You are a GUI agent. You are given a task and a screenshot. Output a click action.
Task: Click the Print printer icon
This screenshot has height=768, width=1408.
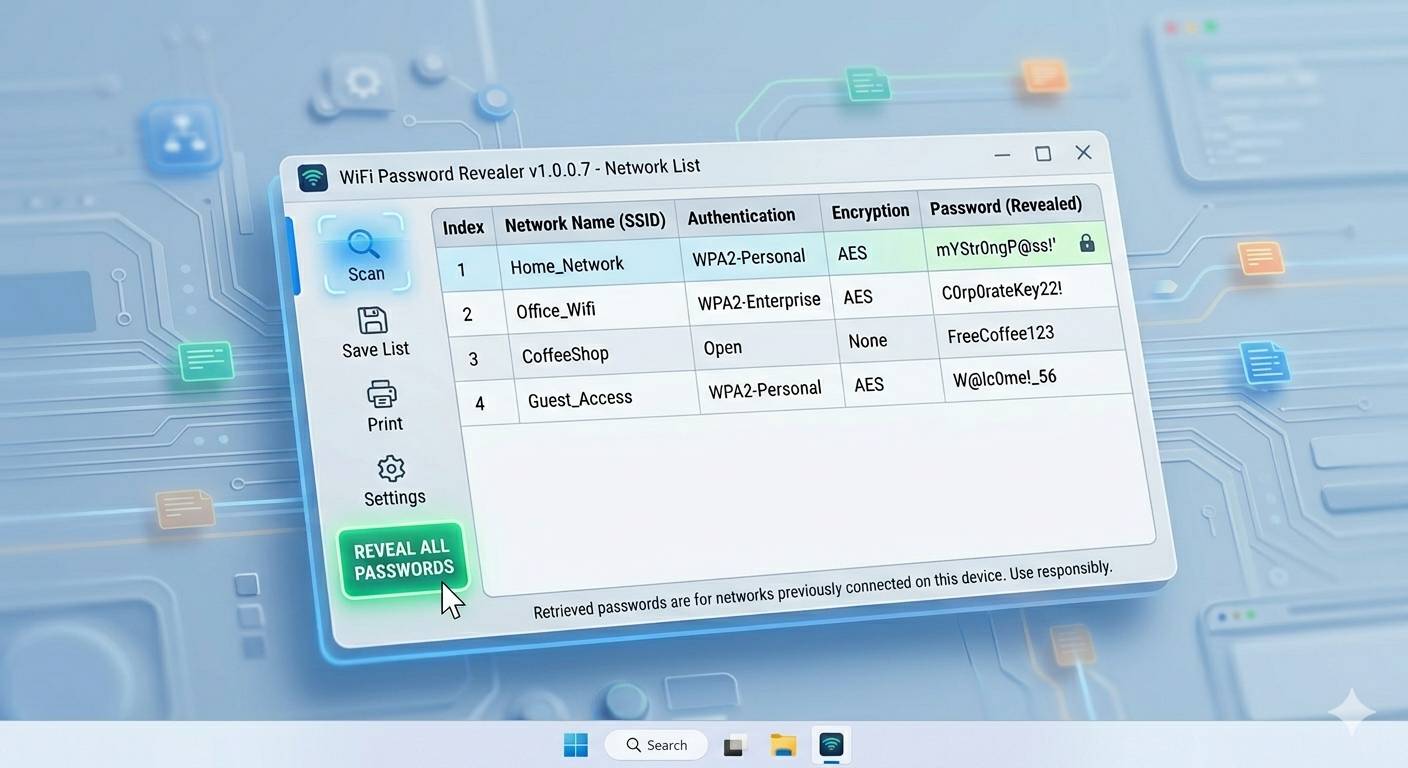(x=382, y=394)
